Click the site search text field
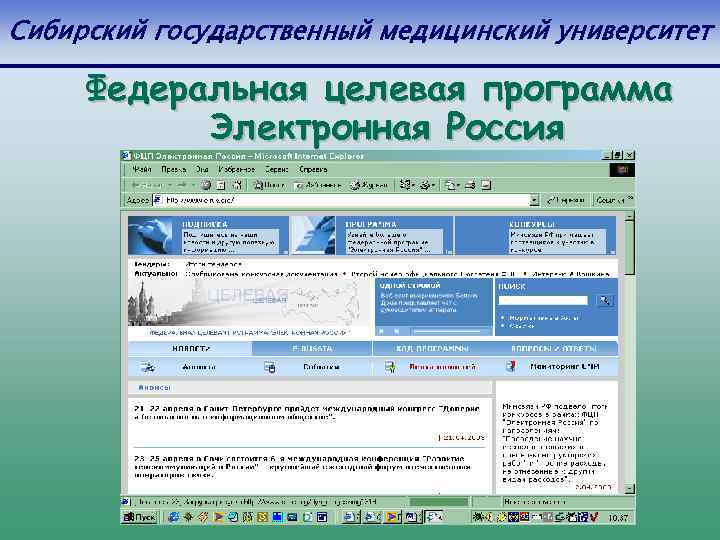This screenshot has height=540, width=720. pyautogui.click(x=543, y=300)
